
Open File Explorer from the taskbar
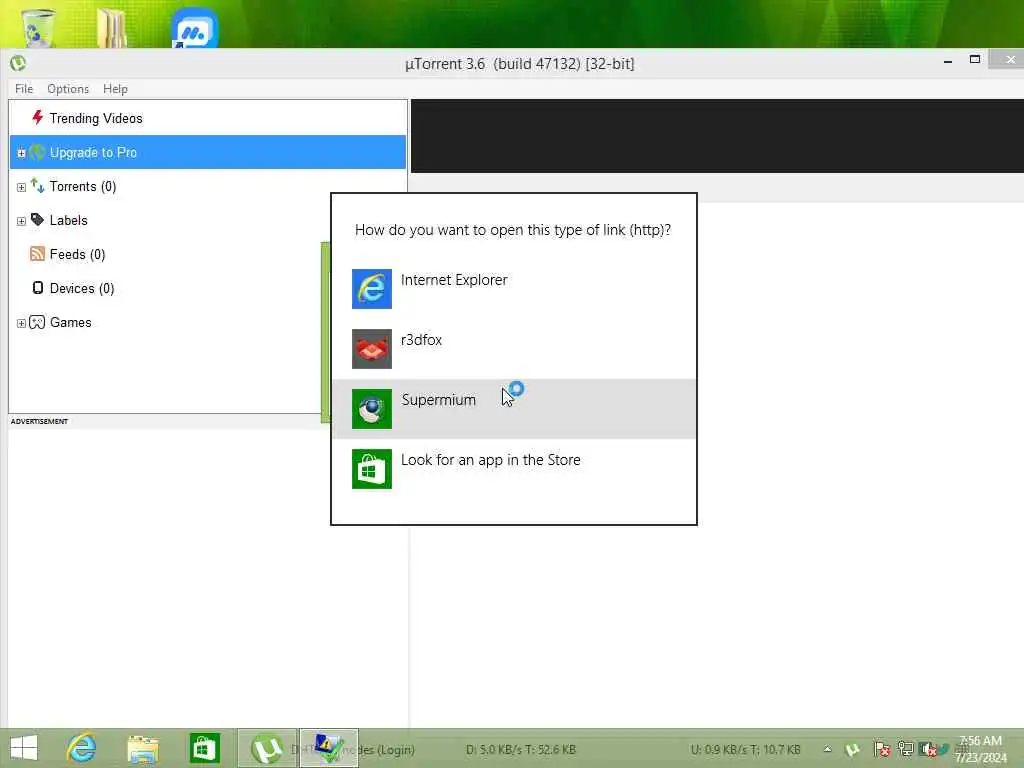point(143,749)
